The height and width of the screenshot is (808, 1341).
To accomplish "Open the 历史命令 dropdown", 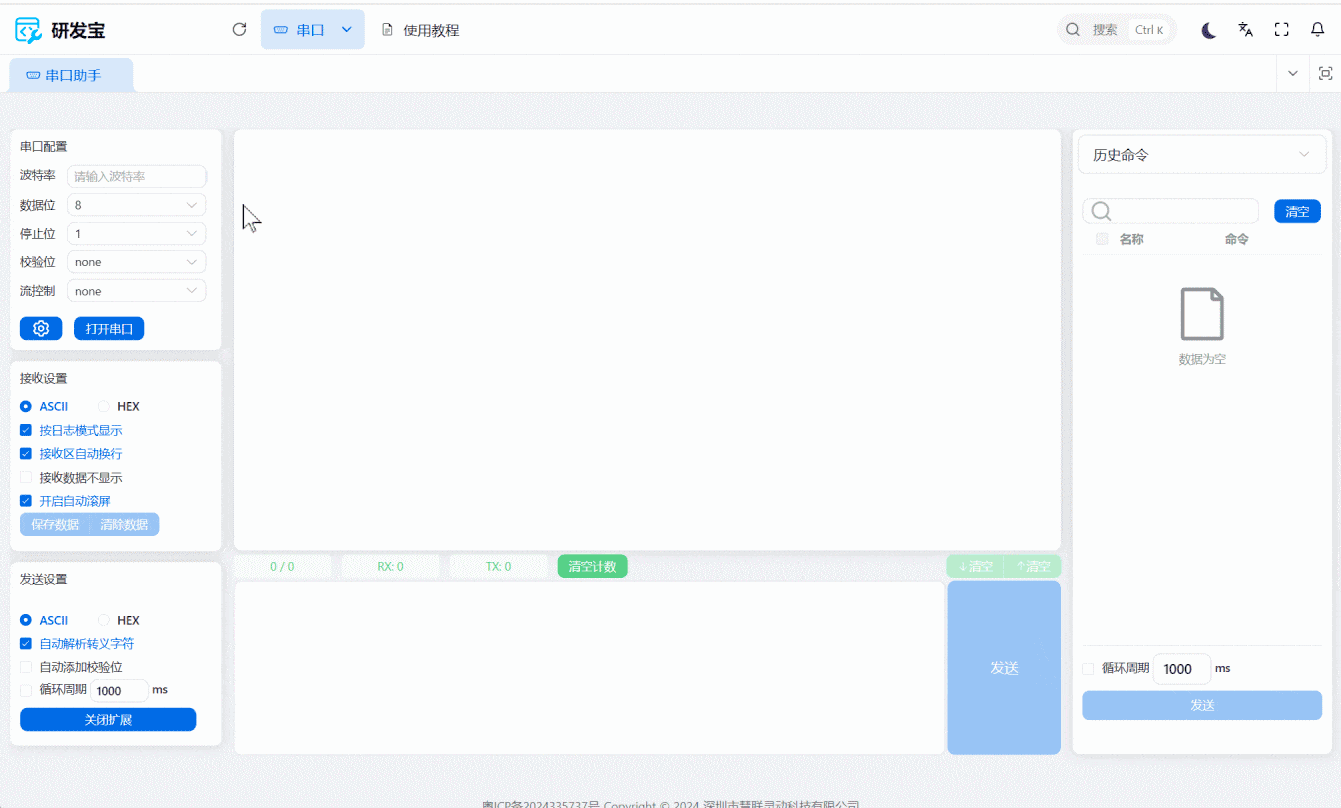I will coord(1201,154).
